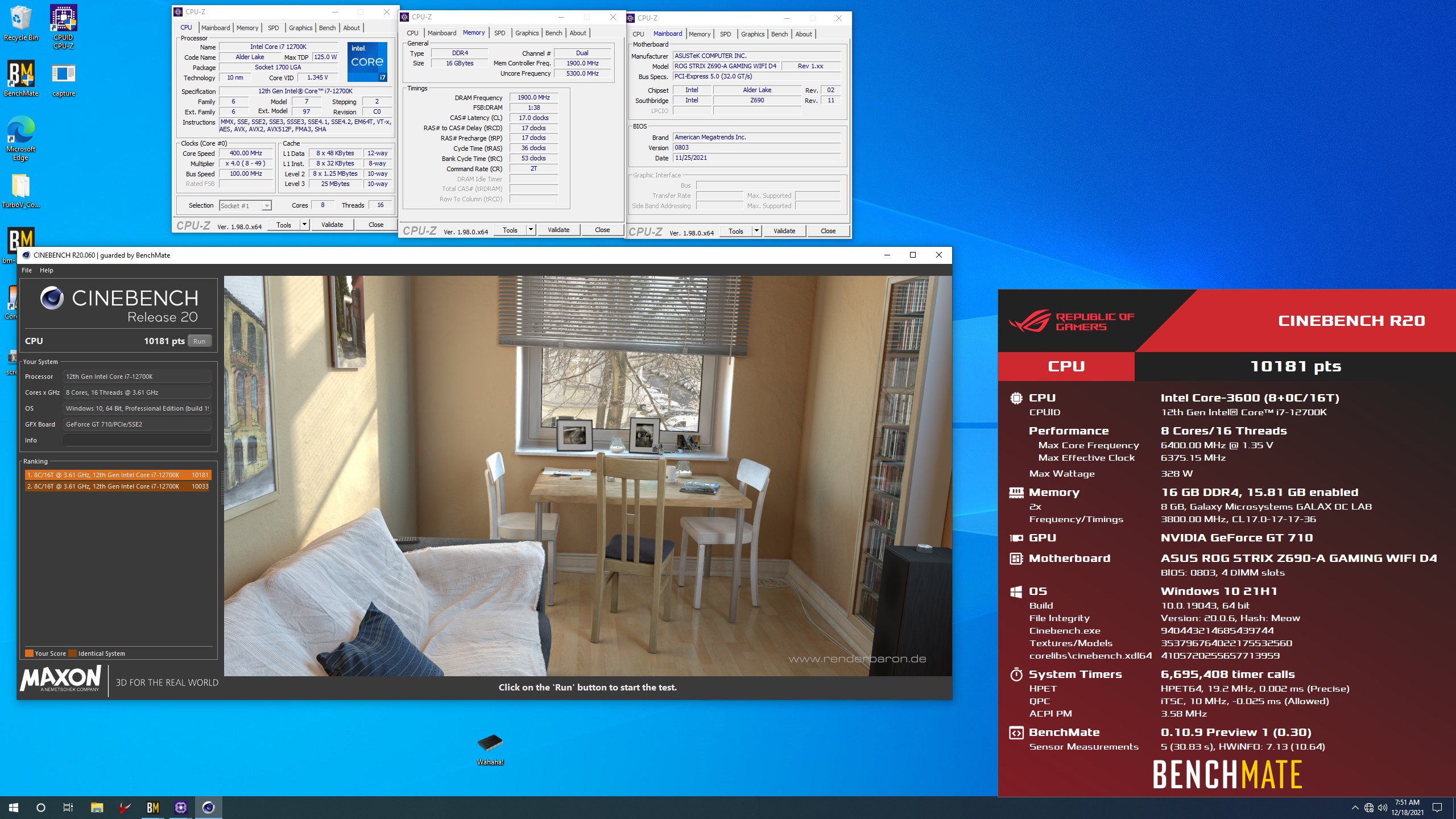The height and width of the screenshot is (819, 1456).
Task: Open the Recycle Bin desktop icon
Action: tap(21, 23)
